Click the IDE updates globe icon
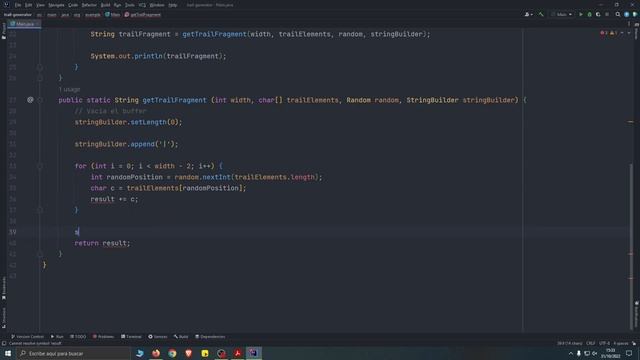This screenshot has height=360, width=640. [627, 14]
